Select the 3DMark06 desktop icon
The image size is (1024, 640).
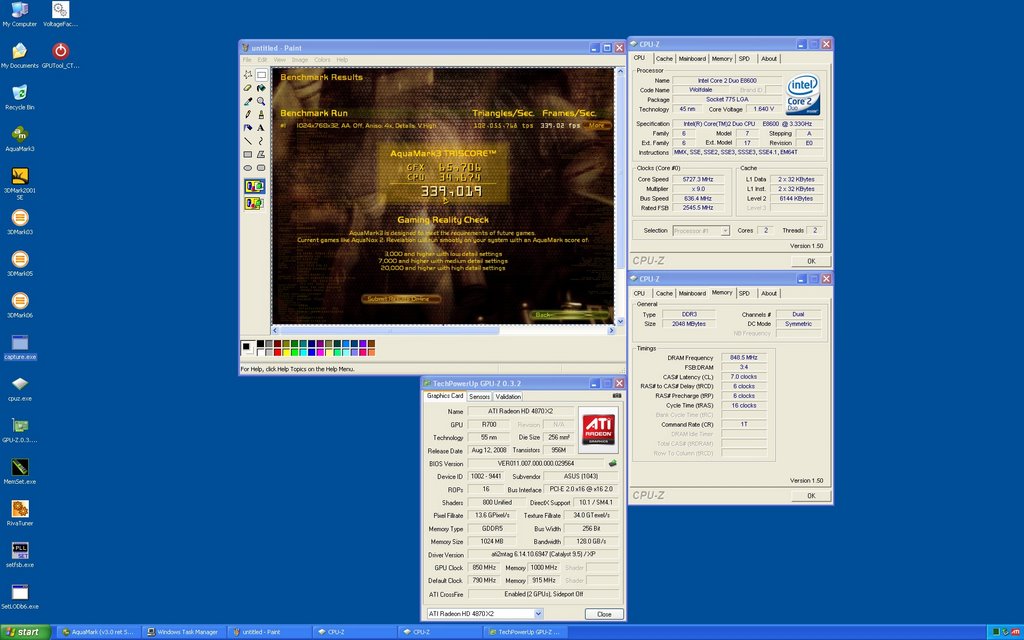coord(20,304)
